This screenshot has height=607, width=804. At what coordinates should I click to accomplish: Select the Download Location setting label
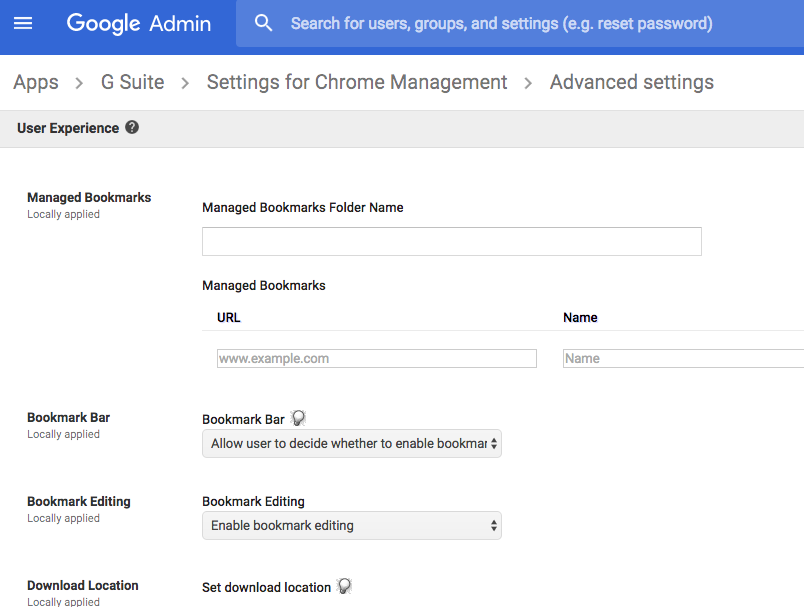click(83, 585)
